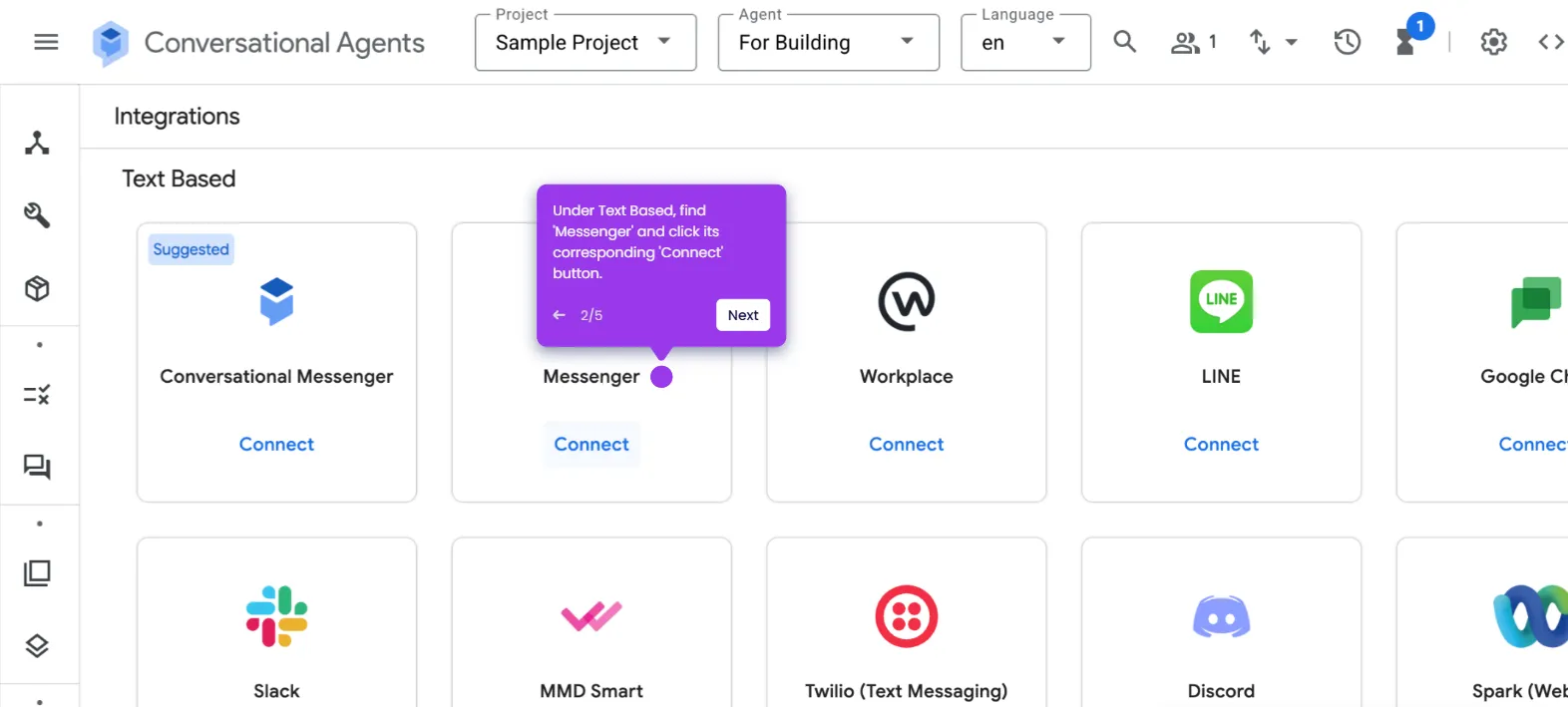Screen dimensions: 1568x707
Task: Click the Messenger card title
Action: pyautogui.click(x=591, y=377)
